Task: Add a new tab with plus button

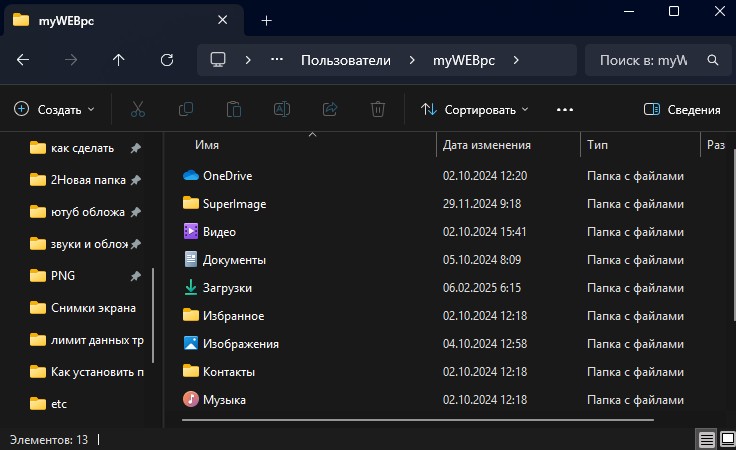Action: click(266, 21)
